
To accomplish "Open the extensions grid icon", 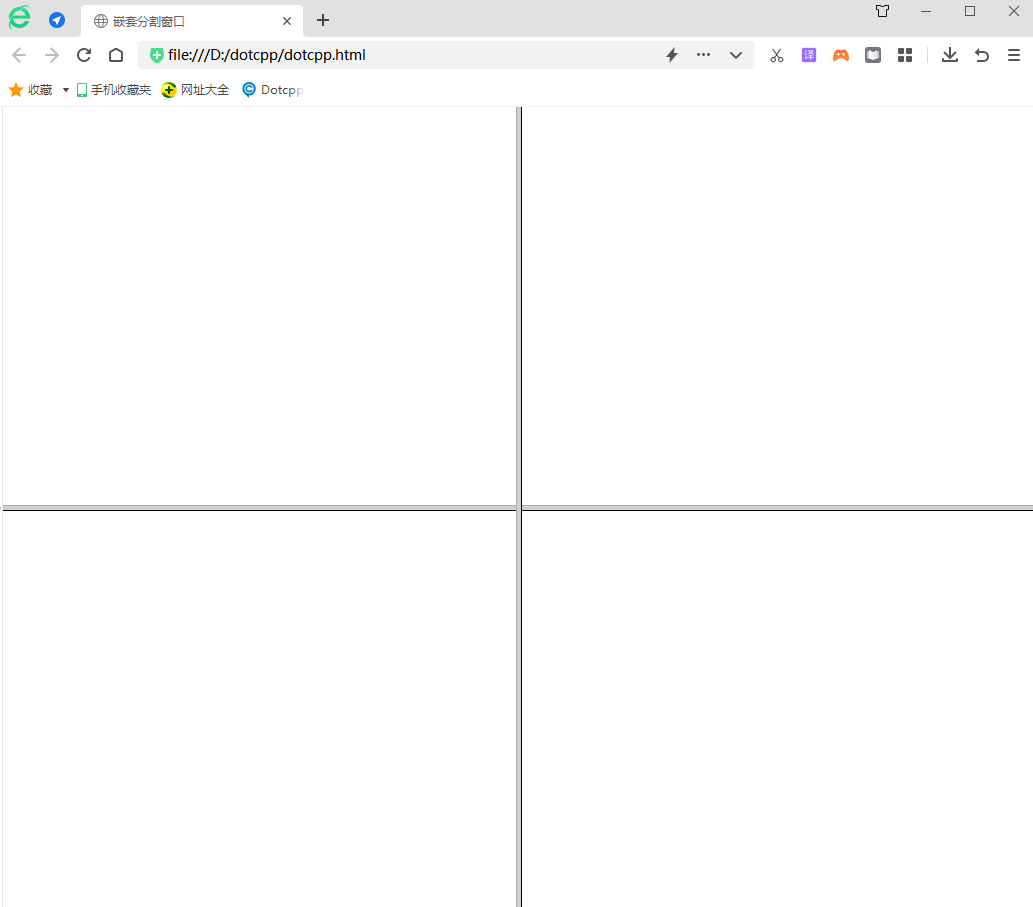I will click(905, 55).
